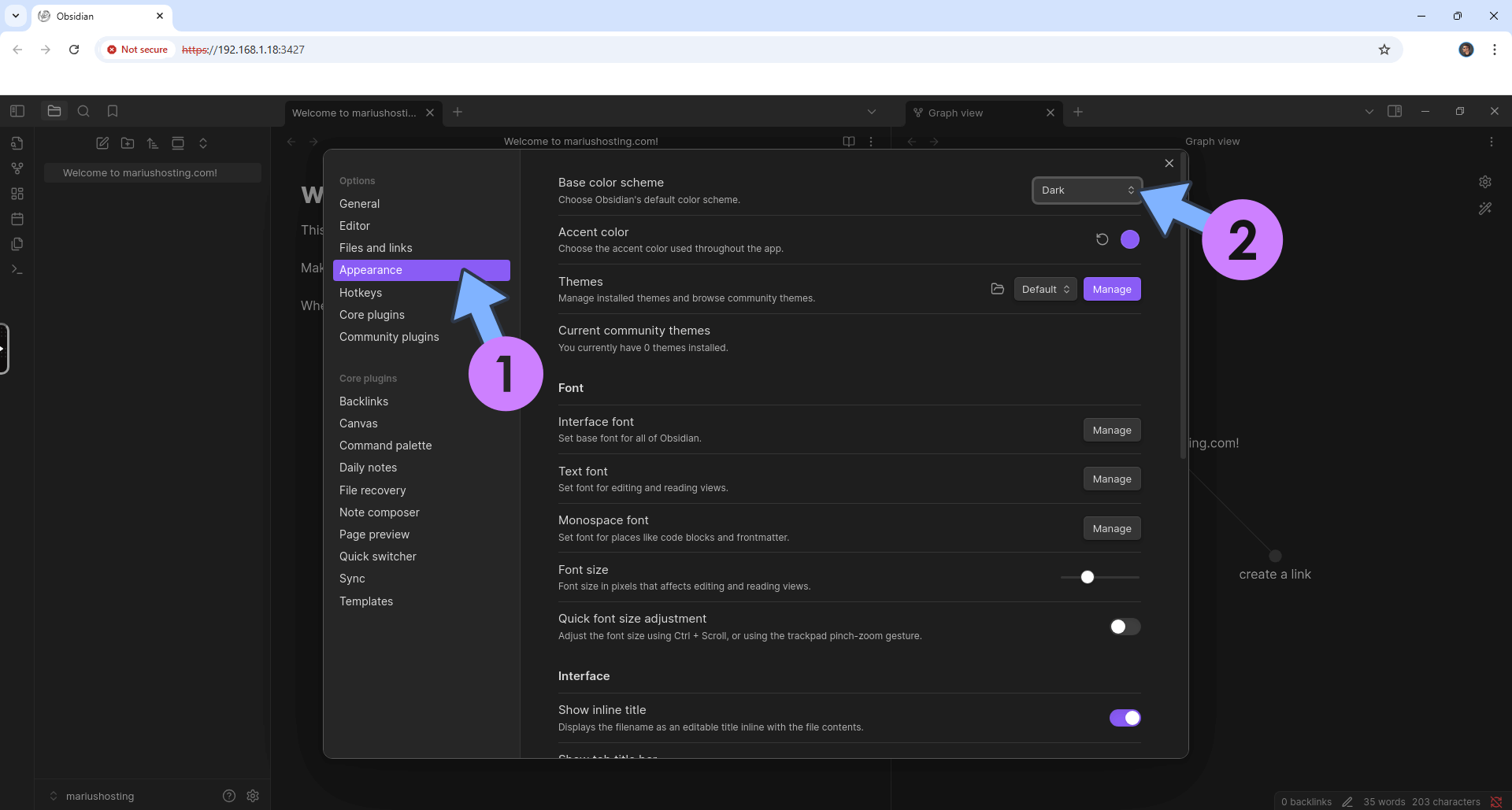This screenshot has width=1512, height=810.
Task: Toggle reading view book icon
Action: tap(849, 142)
